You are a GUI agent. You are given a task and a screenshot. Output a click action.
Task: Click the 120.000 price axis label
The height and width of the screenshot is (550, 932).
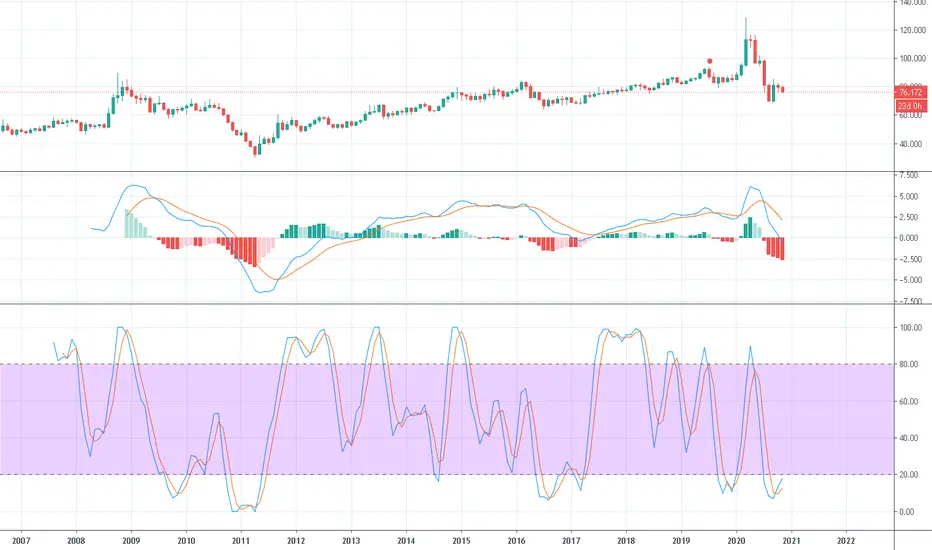pyautogui.click(x=912, y=30)
